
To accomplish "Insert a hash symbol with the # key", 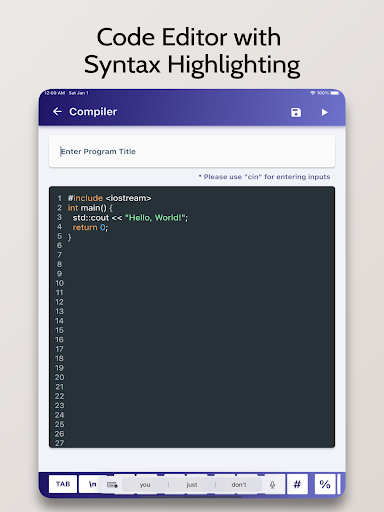I will (297, 484).
